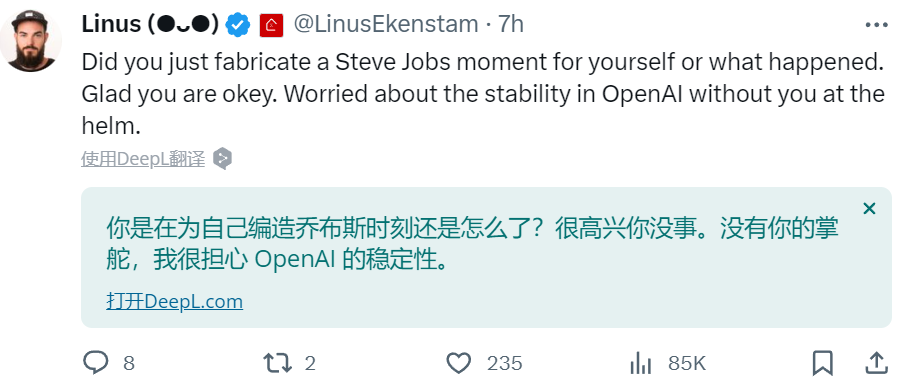Click the Chinese translated text block
The height and width of the screenshot is (383, 916).
click(x=473, y=244)
